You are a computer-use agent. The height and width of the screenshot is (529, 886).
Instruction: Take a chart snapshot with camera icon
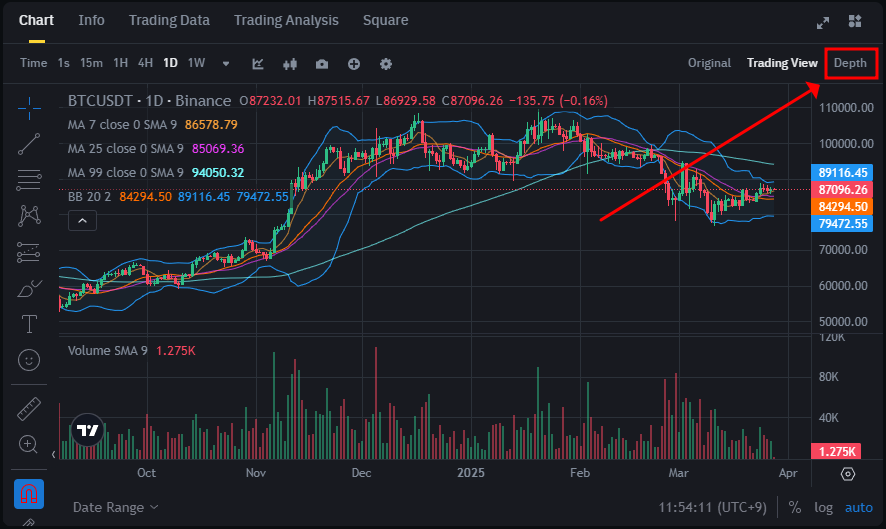coord(322,63)
